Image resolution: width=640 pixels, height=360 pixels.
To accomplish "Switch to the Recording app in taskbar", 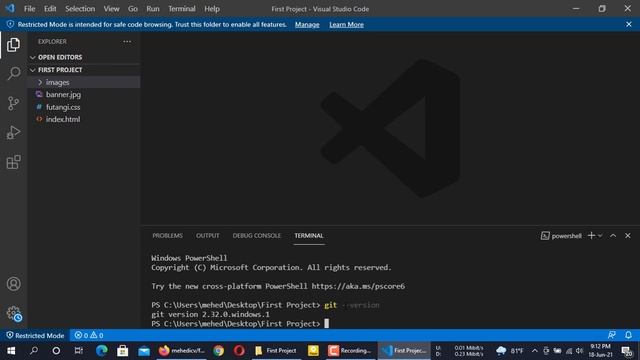I will tap(350, 351).
